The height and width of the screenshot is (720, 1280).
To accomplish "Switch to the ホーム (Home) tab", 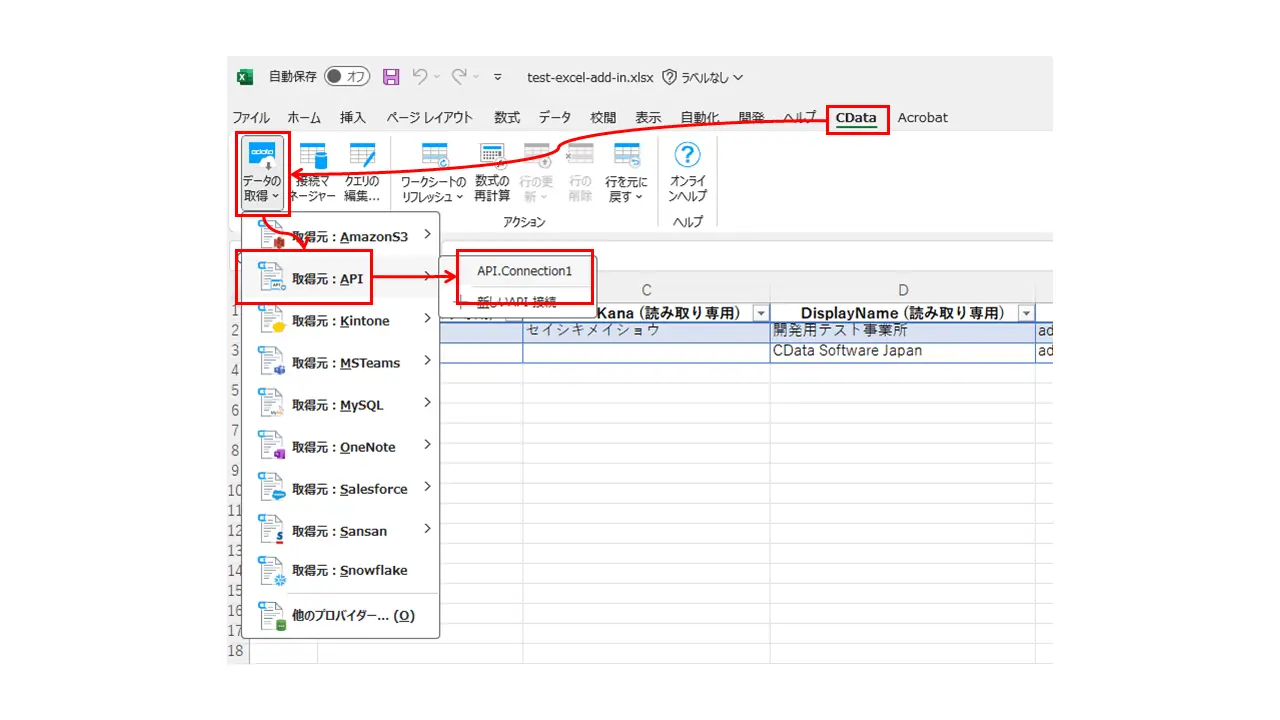I will (304, 117).
